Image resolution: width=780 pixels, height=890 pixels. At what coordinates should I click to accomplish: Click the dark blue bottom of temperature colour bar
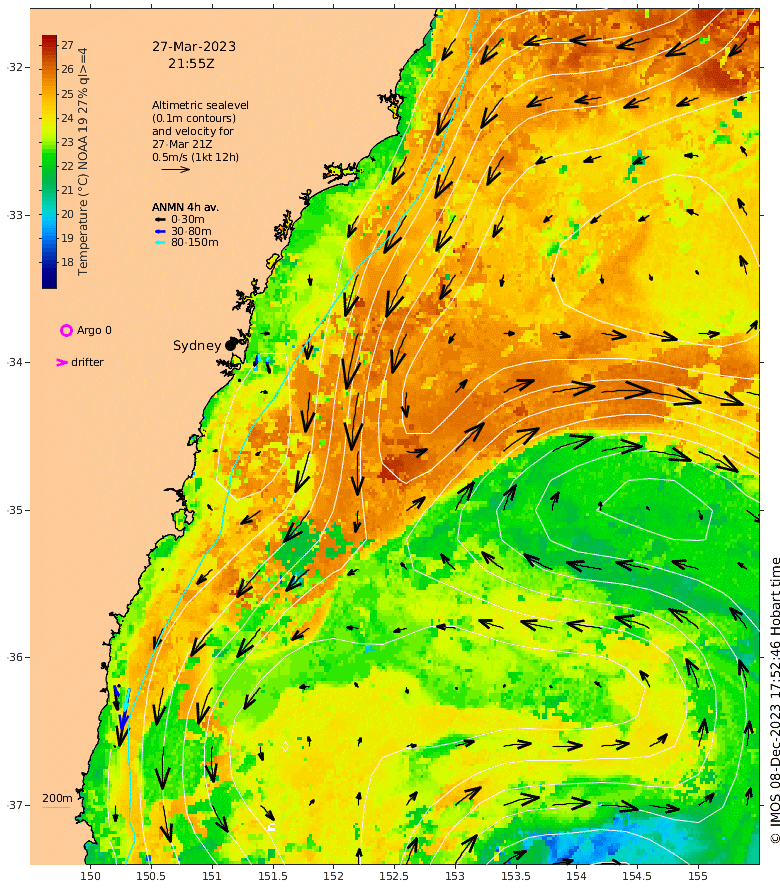[x=49, y=282]
